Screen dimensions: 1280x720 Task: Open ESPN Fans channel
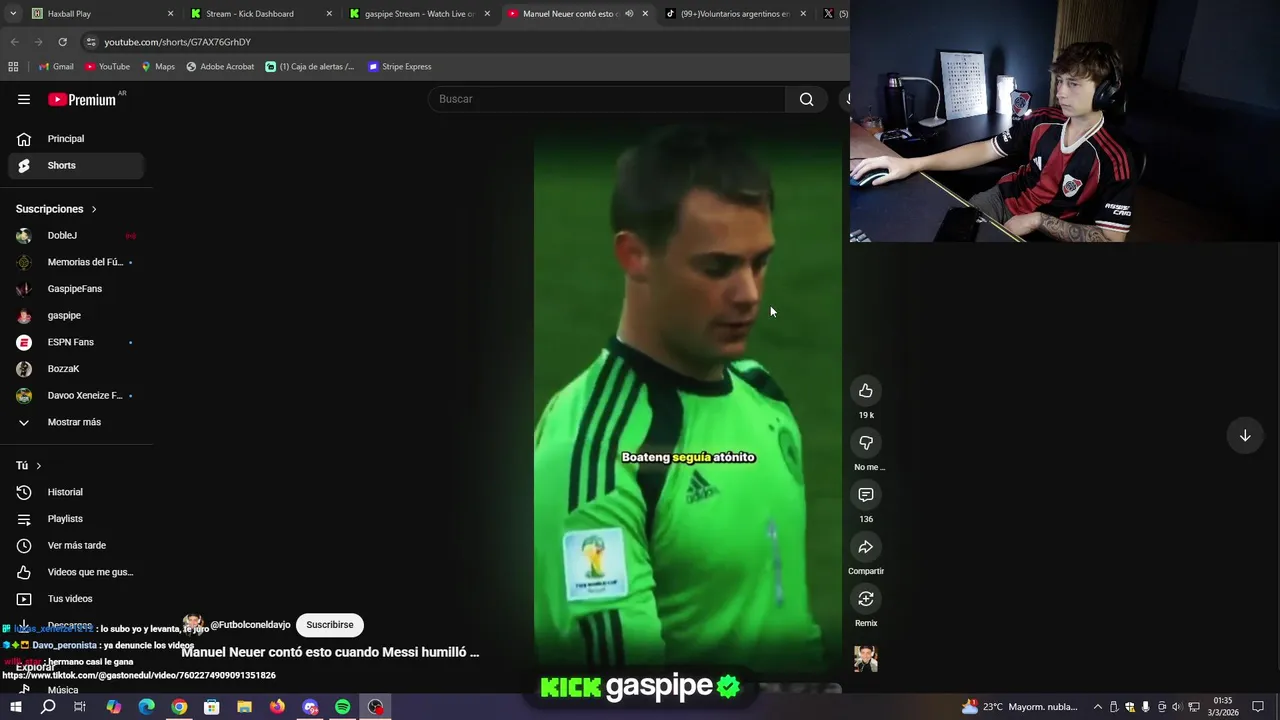(x=75, y=342)
